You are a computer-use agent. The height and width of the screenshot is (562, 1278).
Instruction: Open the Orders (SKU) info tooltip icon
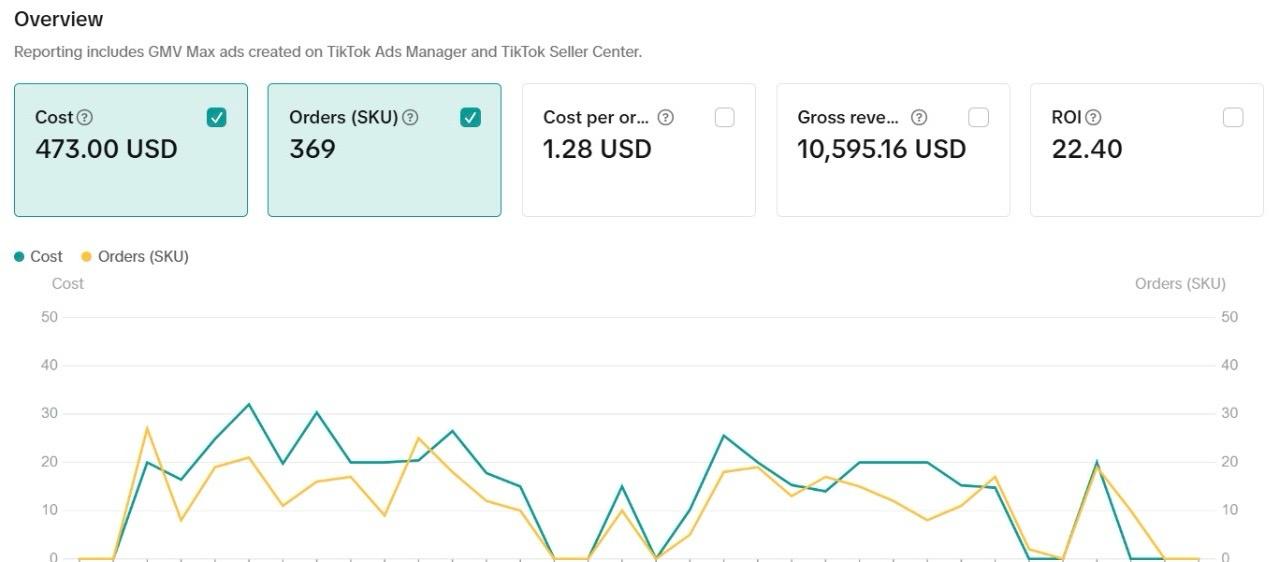[410, 118]
